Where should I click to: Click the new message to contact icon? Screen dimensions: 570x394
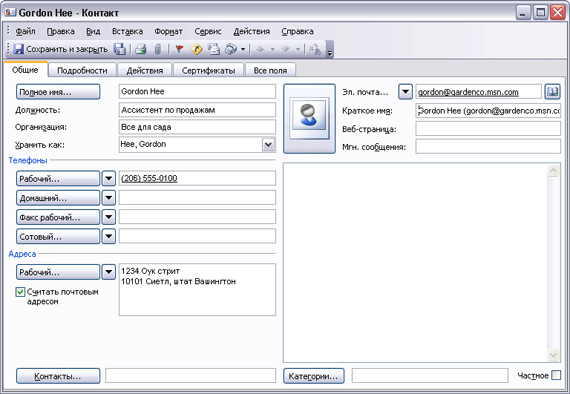214,49
